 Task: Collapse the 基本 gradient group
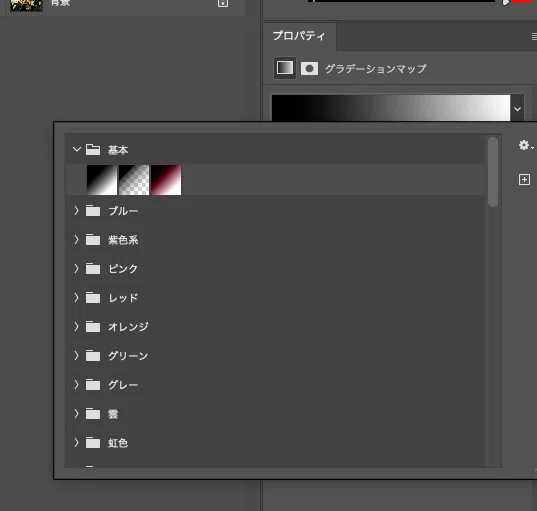tap(77, 149)
